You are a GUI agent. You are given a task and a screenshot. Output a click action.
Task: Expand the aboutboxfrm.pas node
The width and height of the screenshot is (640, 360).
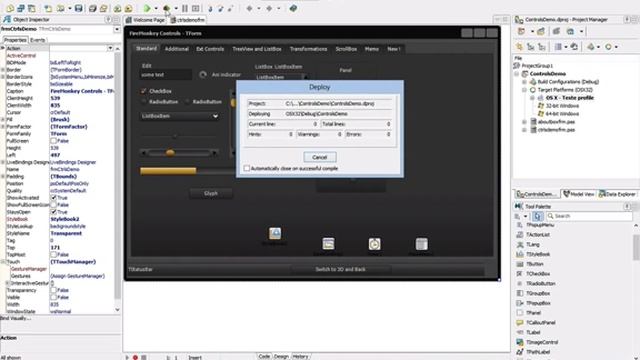click(524, 122)
